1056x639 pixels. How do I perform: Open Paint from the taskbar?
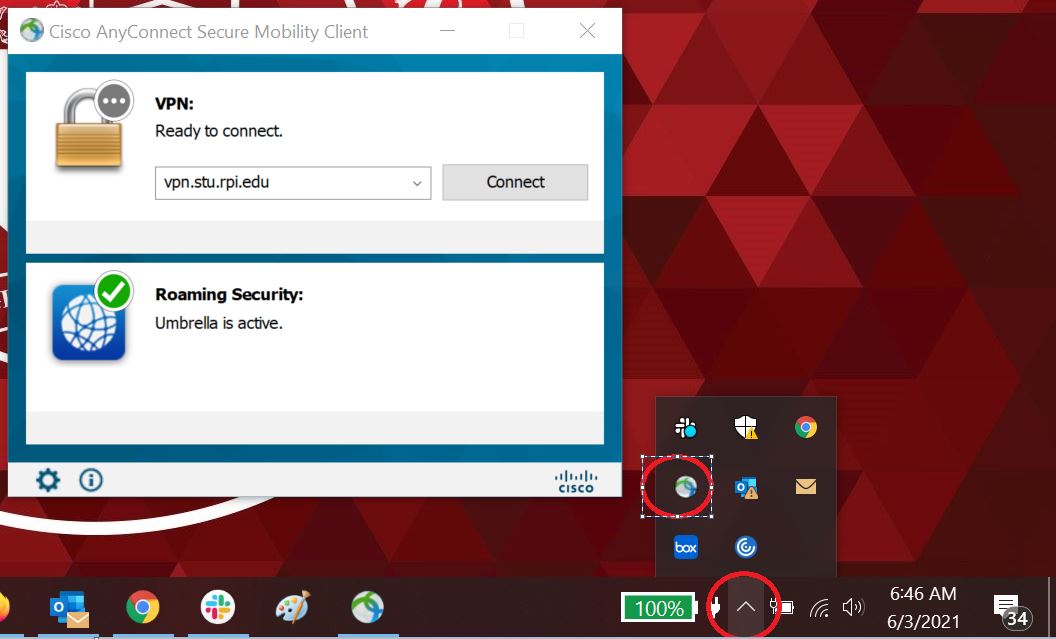(x=293, y=607)
